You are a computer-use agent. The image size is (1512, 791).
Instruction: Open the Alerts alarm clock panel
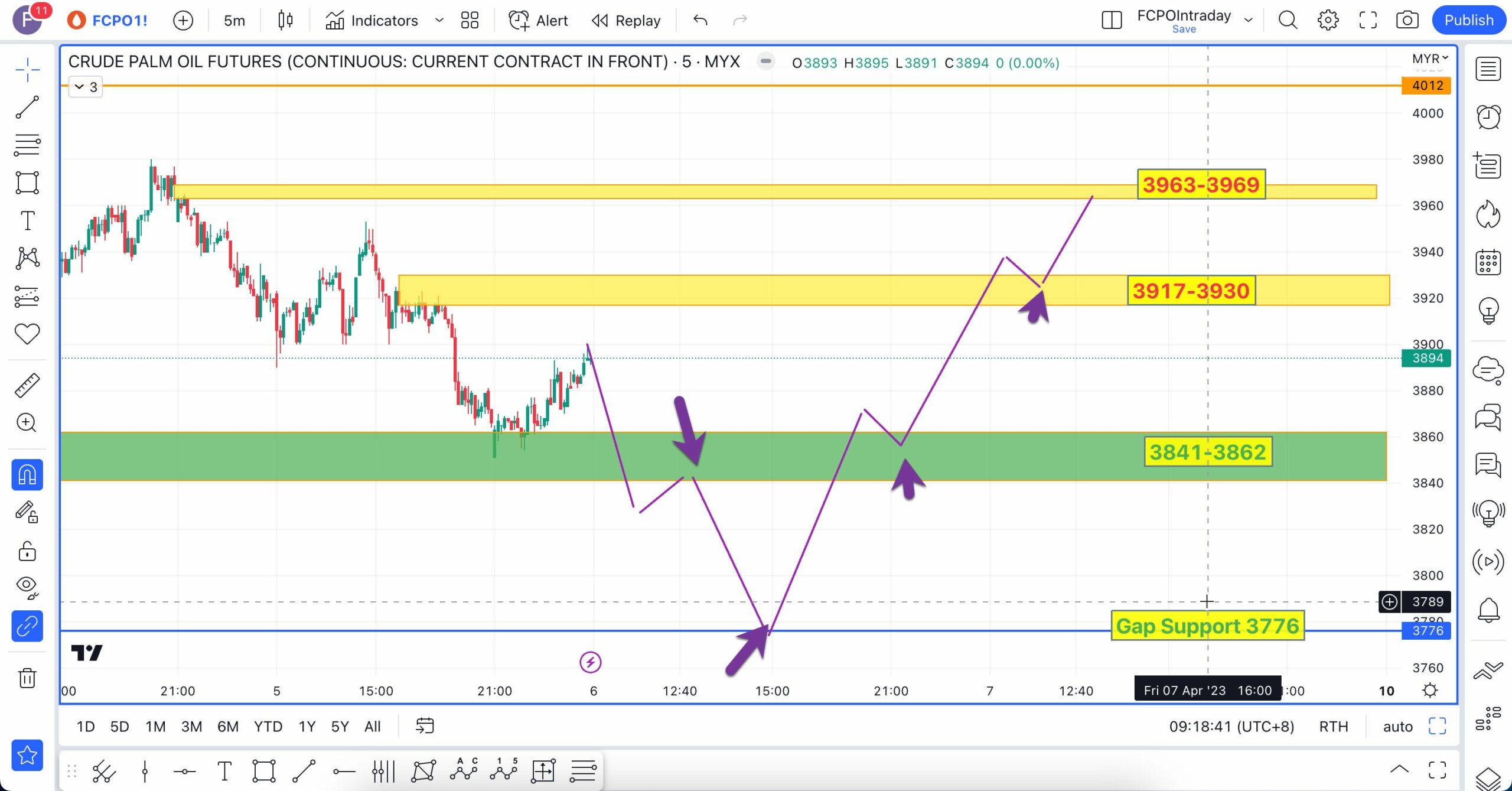point(1488,116)
